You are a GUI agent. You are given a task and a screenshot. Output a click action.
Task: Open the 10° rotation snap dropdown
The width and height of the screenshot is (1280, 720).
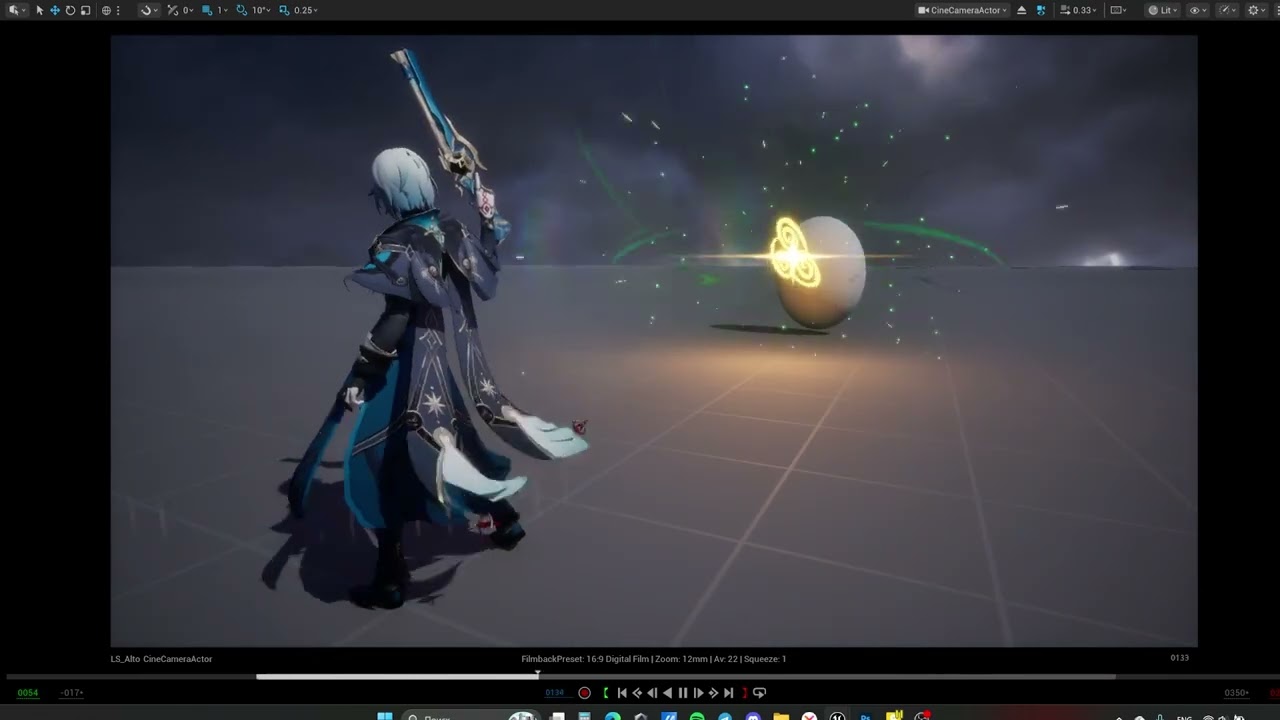point(261,10)
